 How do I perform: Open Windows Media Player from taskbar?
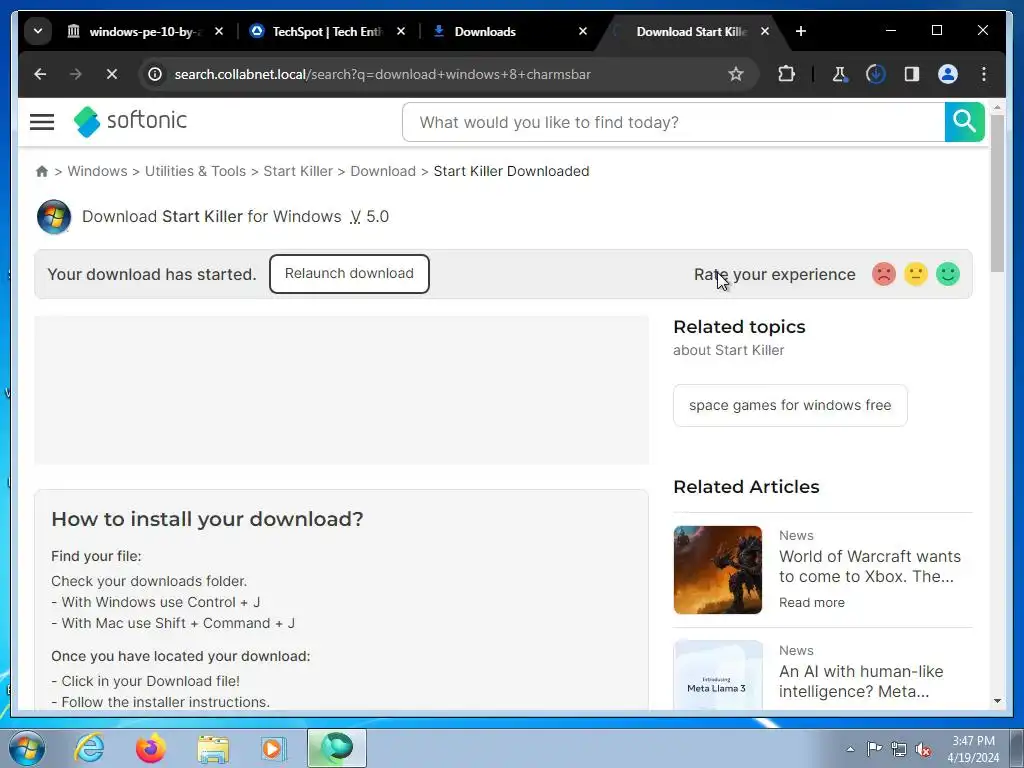click(274, 748)
